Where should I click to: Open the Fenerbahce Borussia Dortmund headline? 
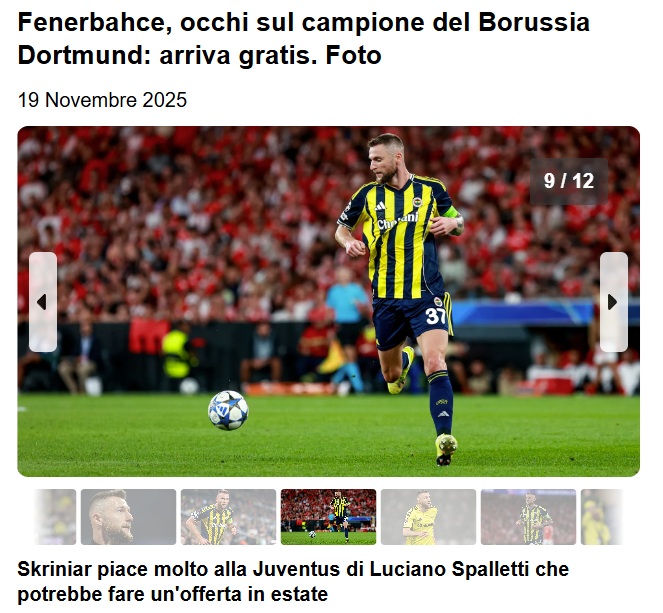304,38
